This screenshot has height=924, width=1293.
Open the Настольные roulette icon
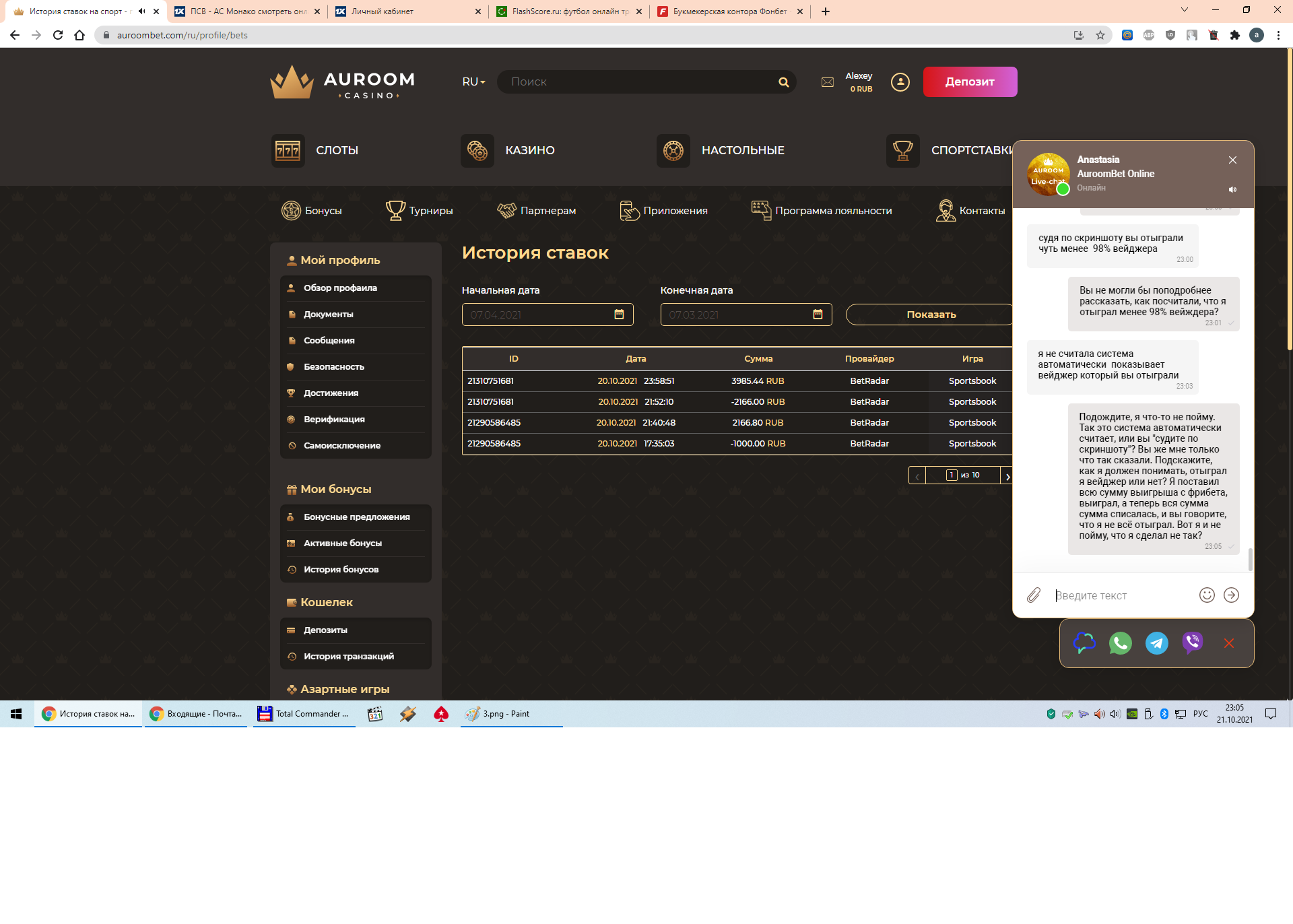coord(673,150)
